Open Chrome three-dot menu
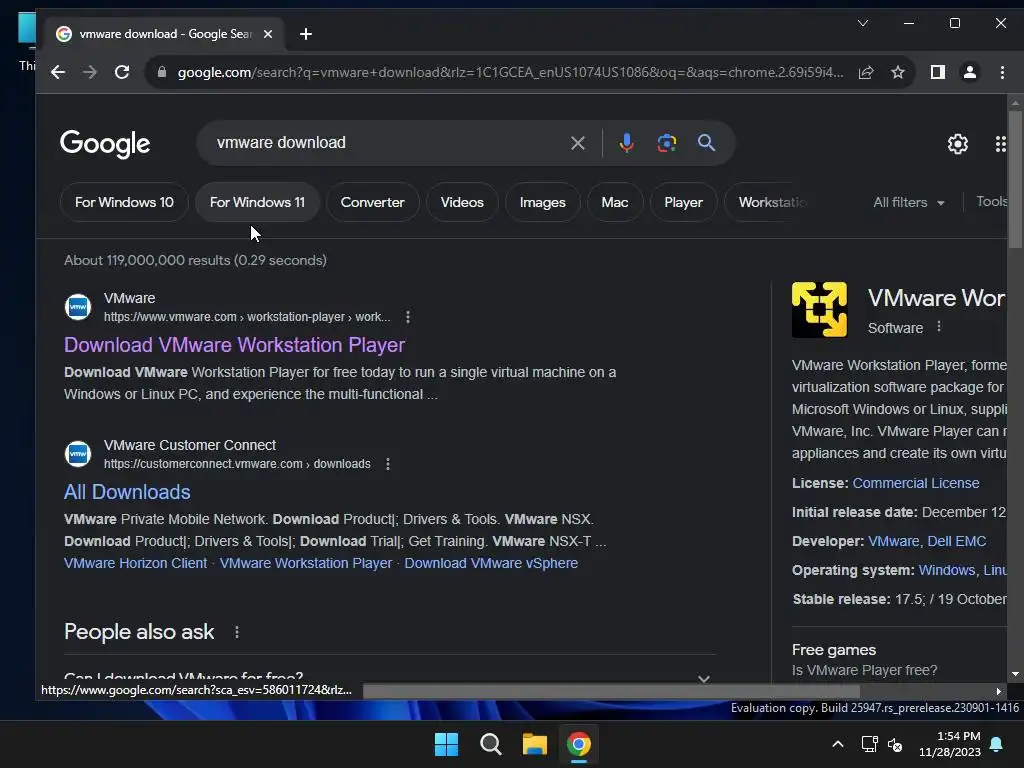1024x768 pixels. click(1002, 72)
